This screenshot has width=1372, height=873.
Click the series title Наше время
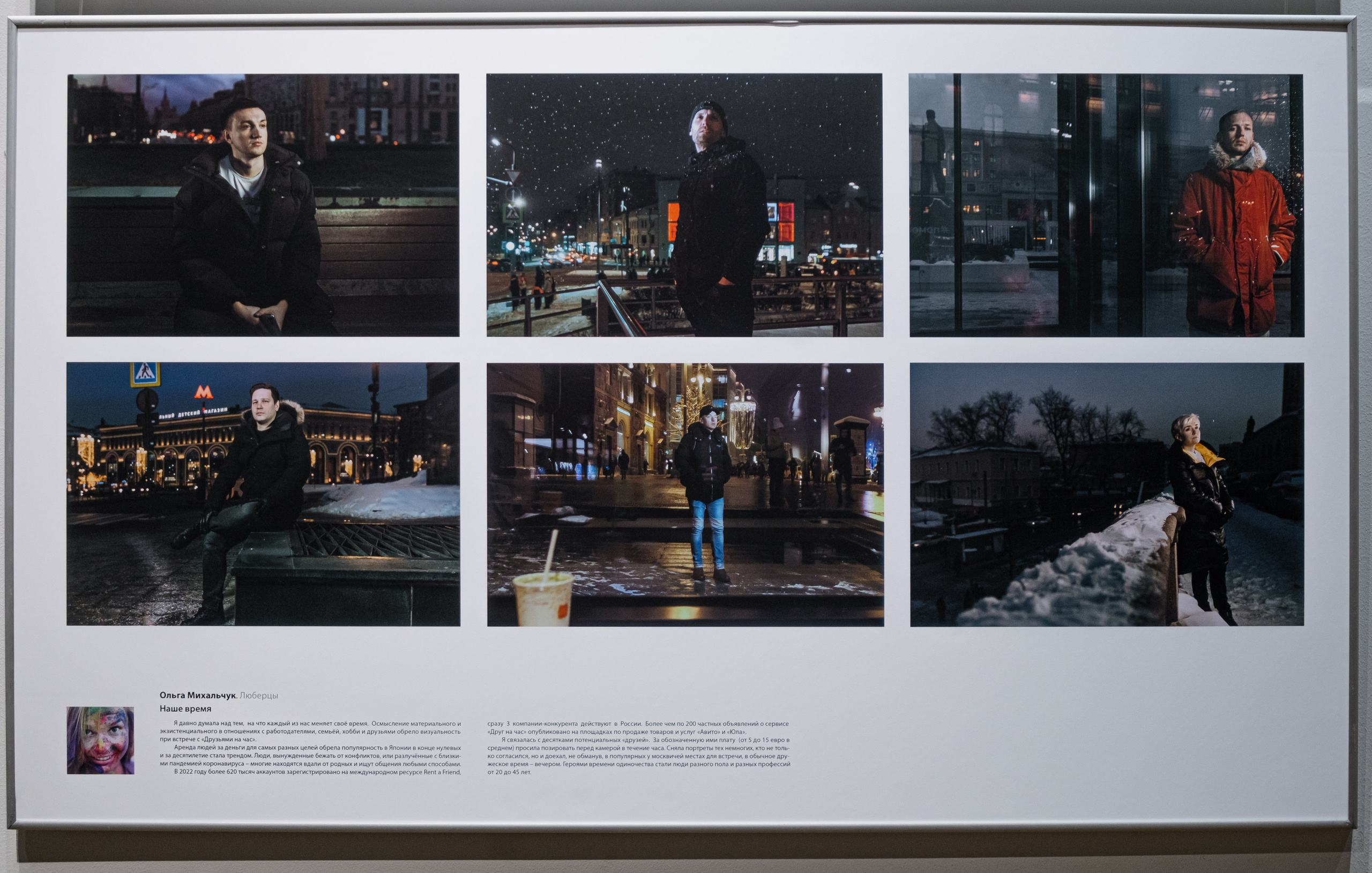[x=185, y=710]
